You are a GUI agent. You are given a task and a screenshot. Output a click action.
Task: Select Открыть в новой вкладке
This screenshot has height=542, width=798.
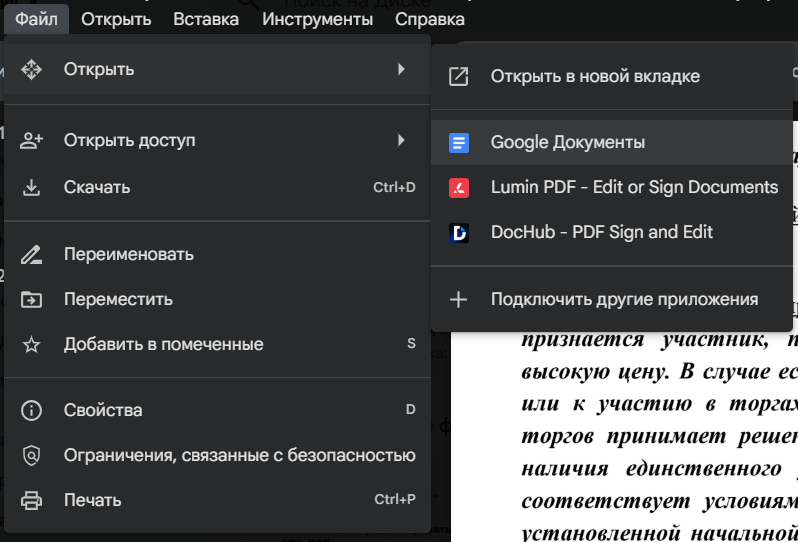pyautogui.click(x=612, y=76)
